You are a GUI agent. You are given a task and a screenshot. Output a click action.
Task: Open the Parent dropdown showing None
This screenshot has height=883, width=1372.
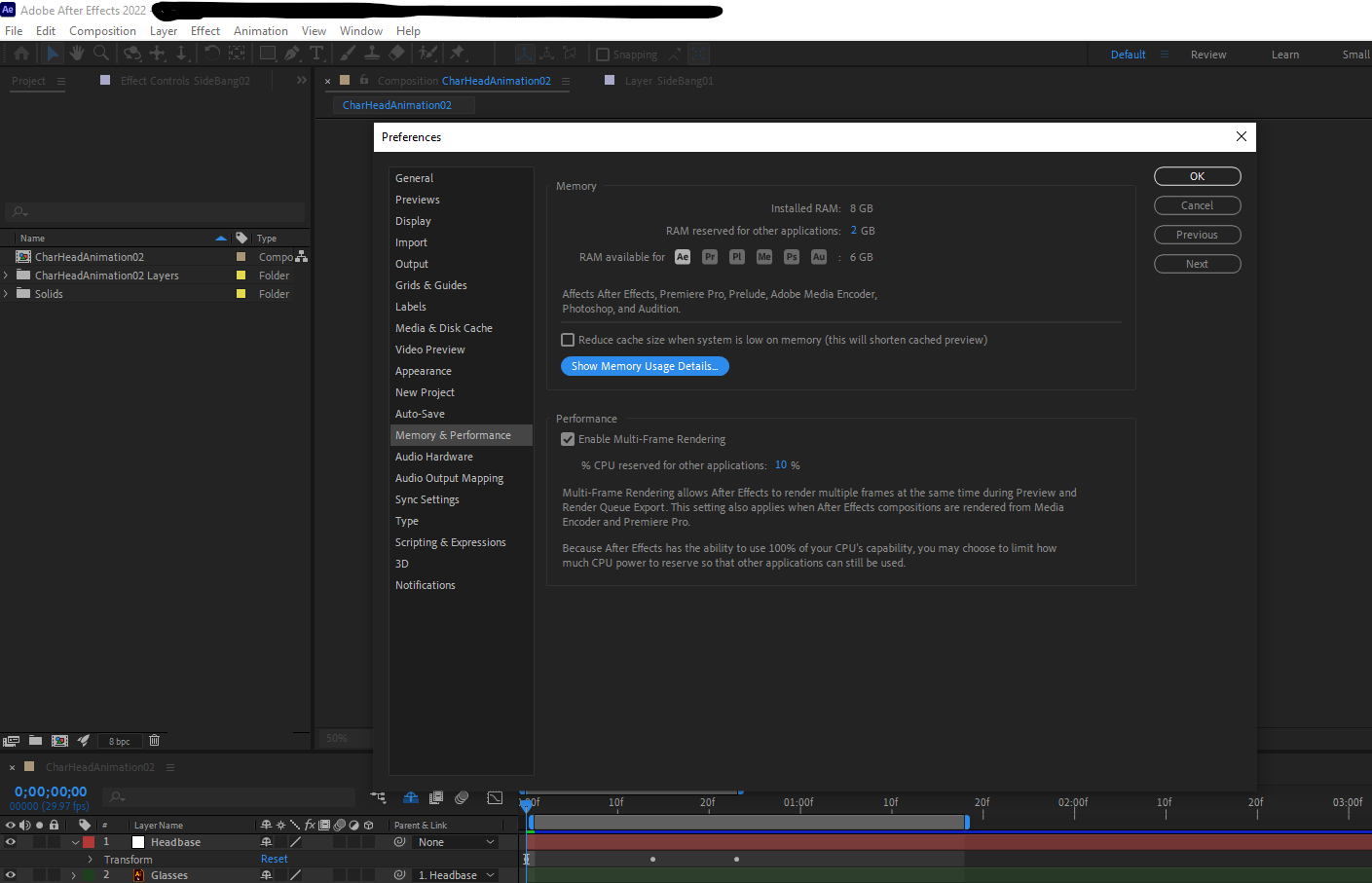coord(455,841)
